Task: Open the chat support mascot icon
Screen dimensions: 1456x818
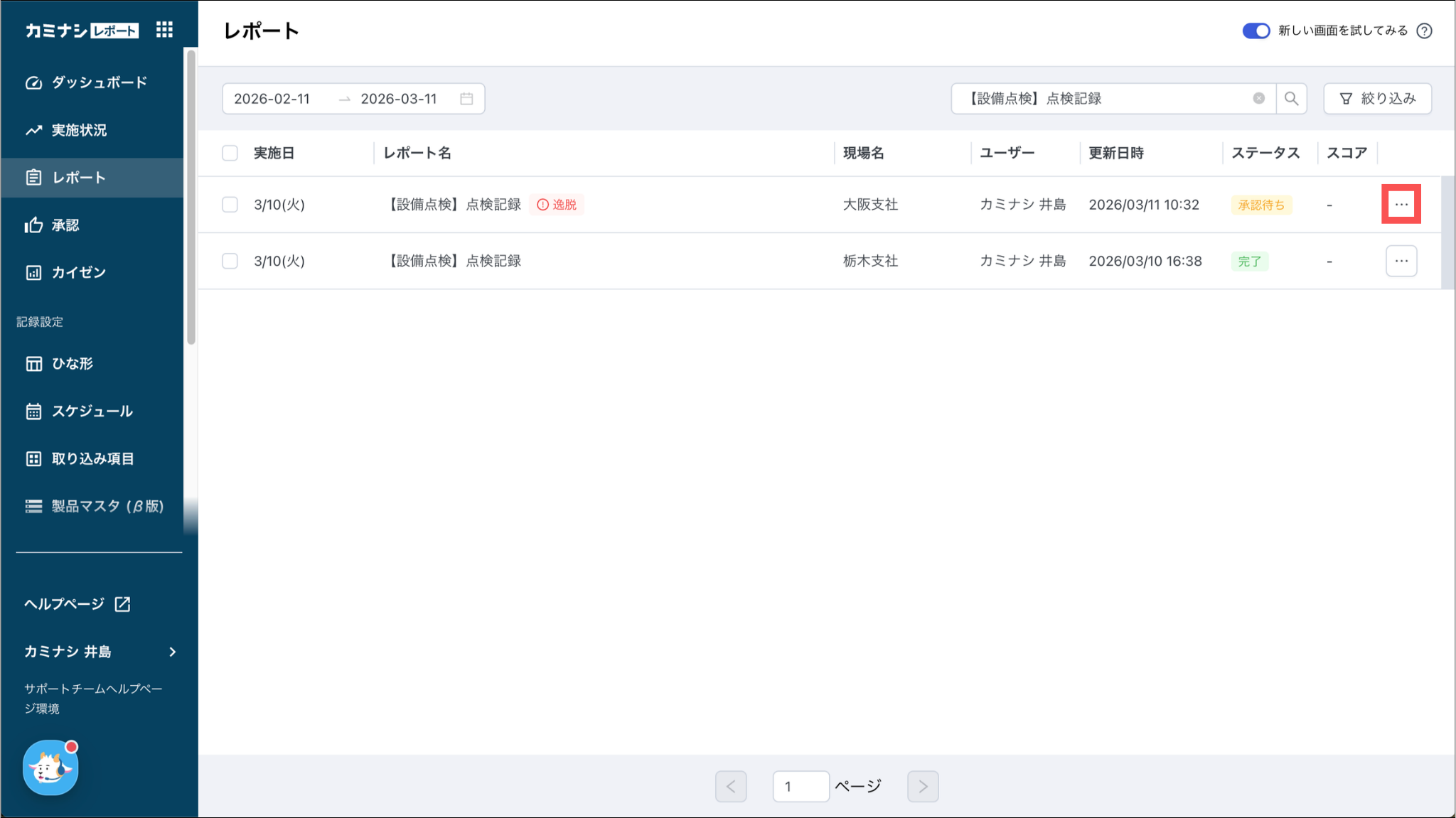Action: click(50, 768)
